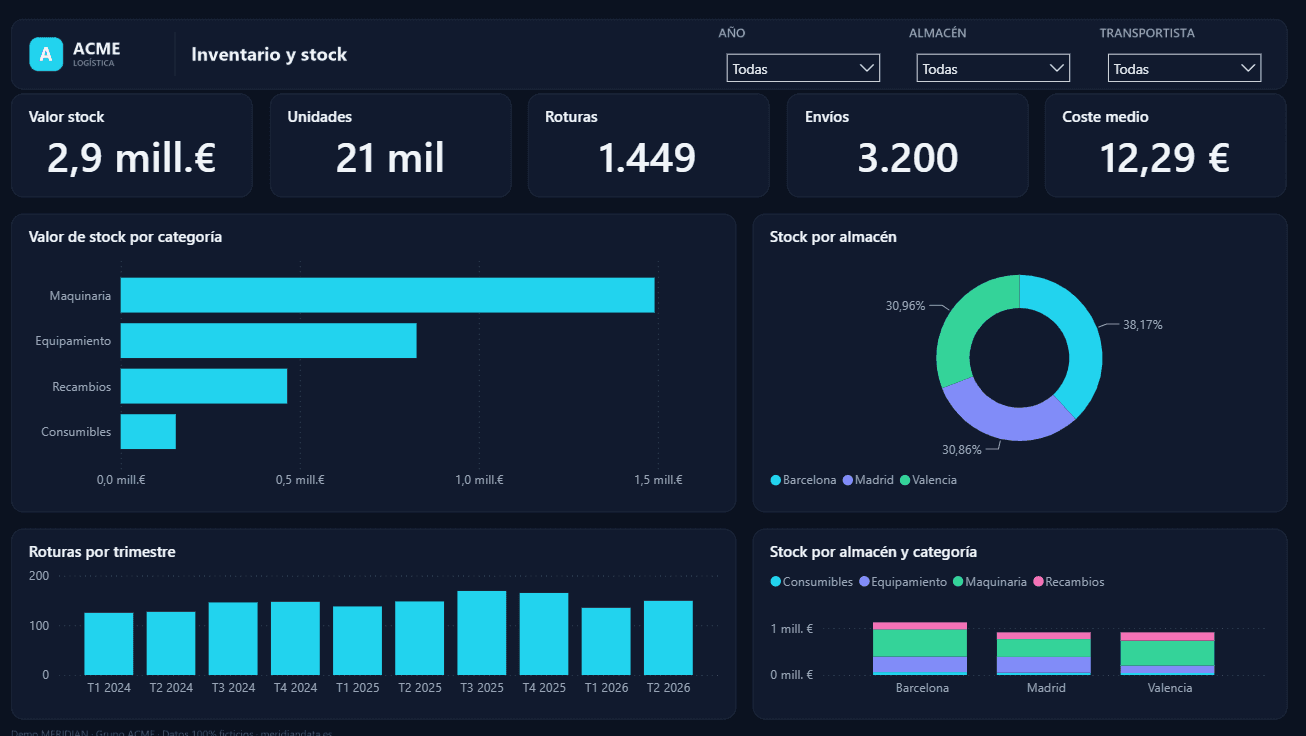Viewport: 1306px width, 736px height.
Task: Click the T2 2025 bar in Roturas chart
Action: tap(420, 638)
